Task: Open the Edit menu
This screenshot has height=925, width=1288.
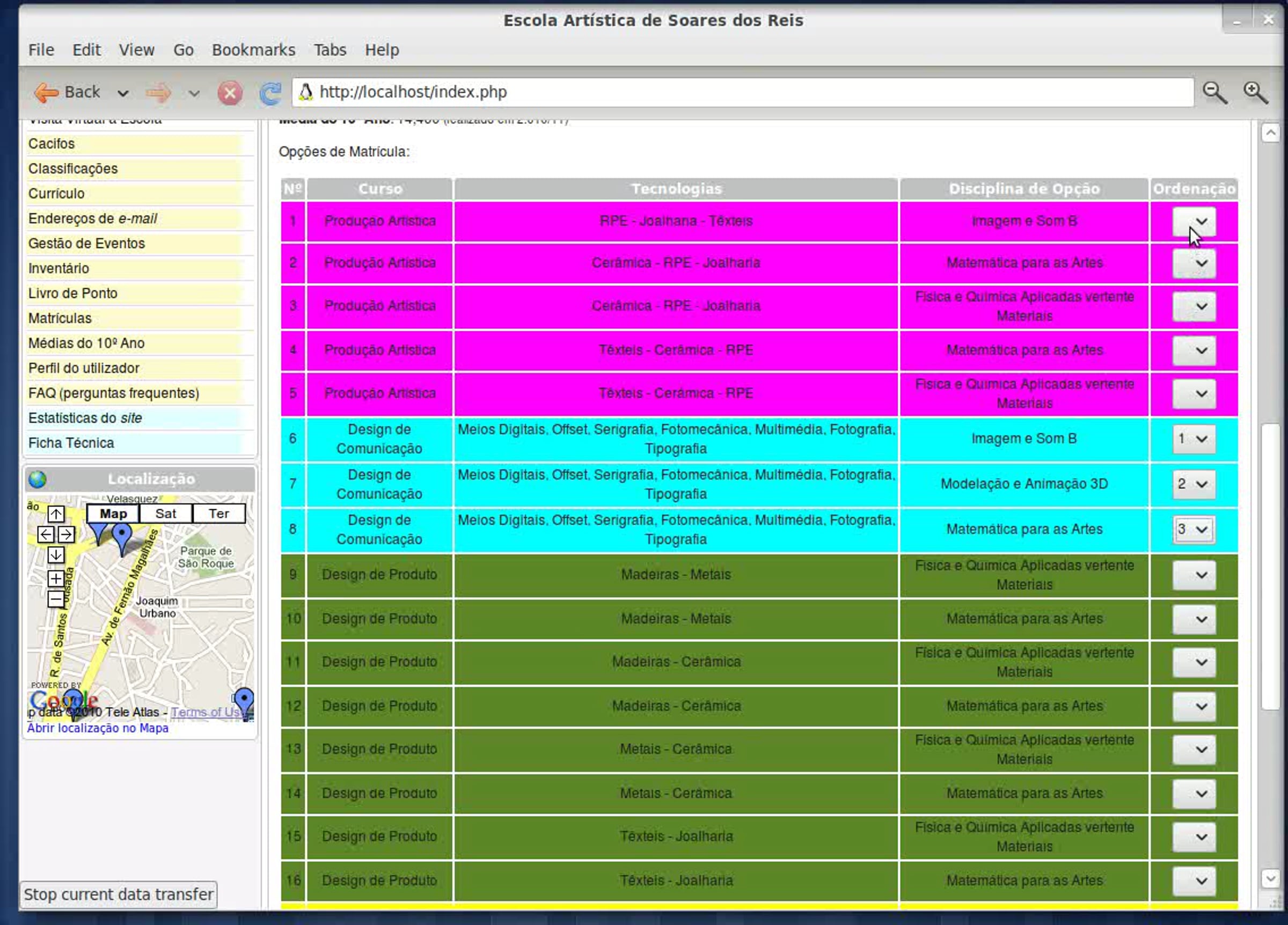Action: point(86,50)
